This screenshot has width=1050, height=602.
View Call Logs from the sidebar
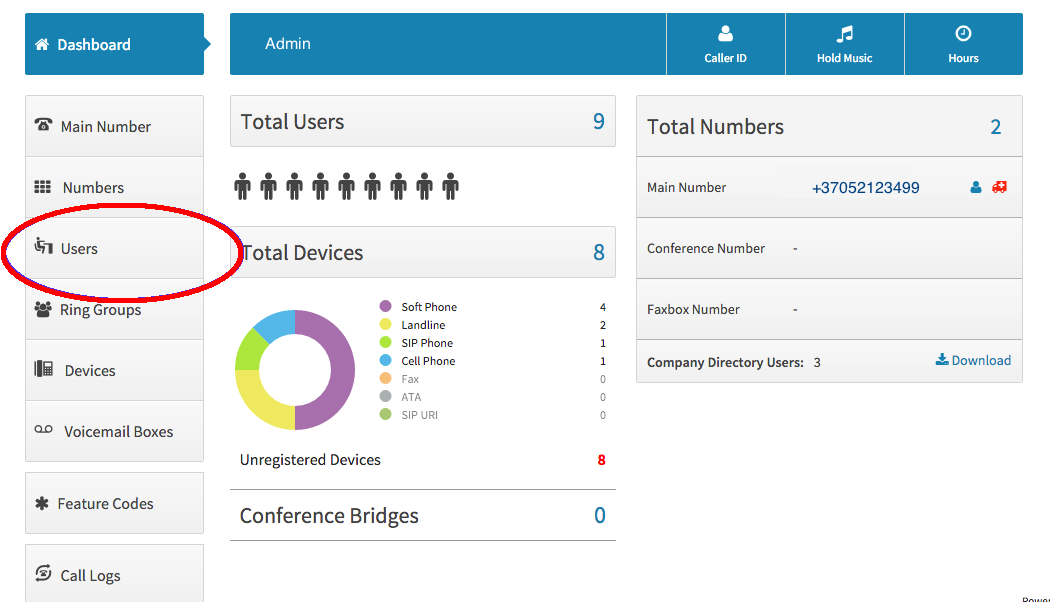(90, 576)
